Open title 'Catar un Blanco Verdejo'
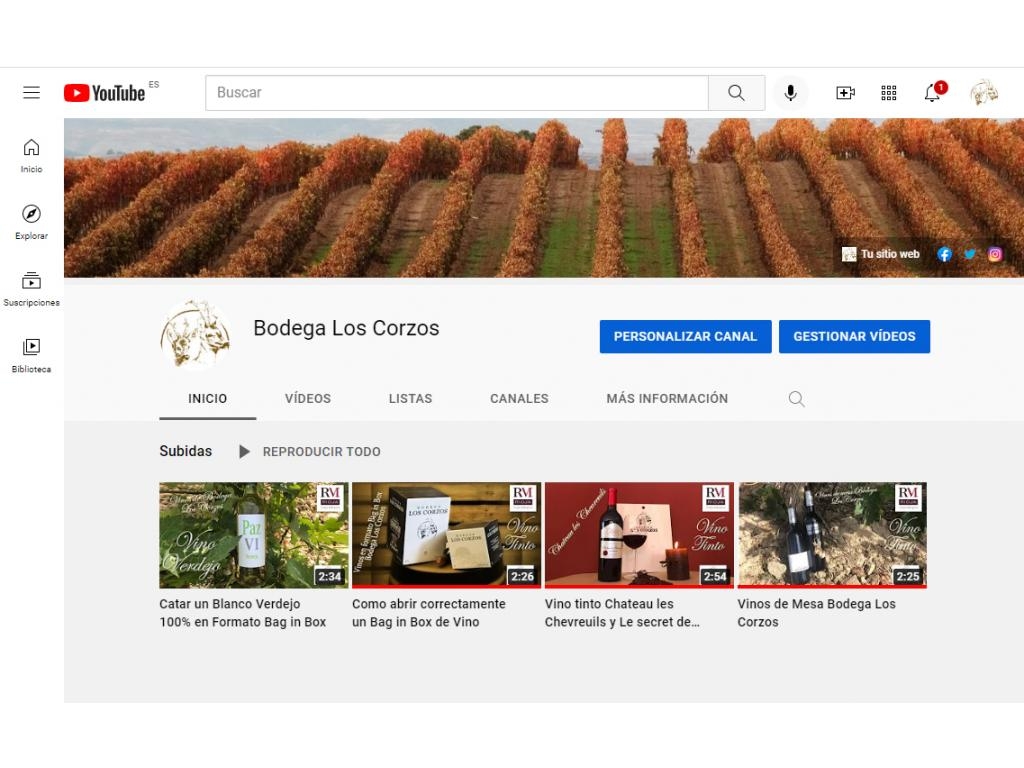 click(x=242, y=613)
